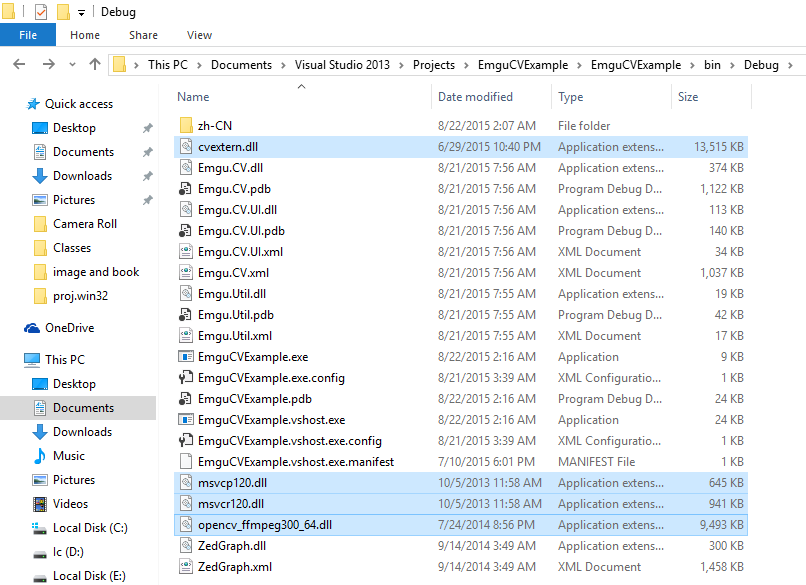Click the msvcr120.dll file icon
Viewport: 806px width, 585px height.
pos(186,504)
